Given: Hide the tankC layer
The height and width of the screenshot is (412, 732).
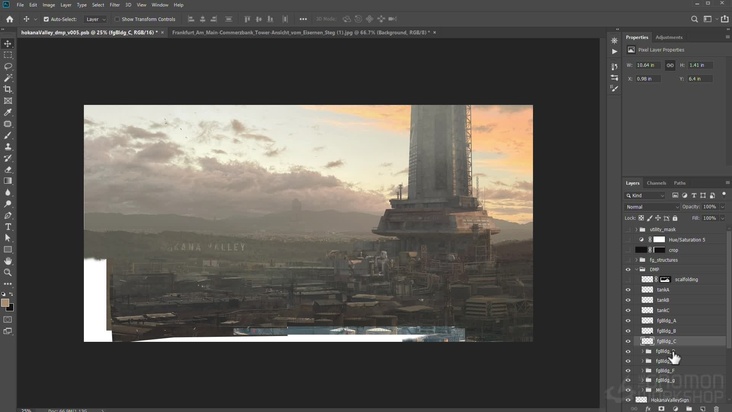Looking at the screenshot, I should [x=628, y=310].
